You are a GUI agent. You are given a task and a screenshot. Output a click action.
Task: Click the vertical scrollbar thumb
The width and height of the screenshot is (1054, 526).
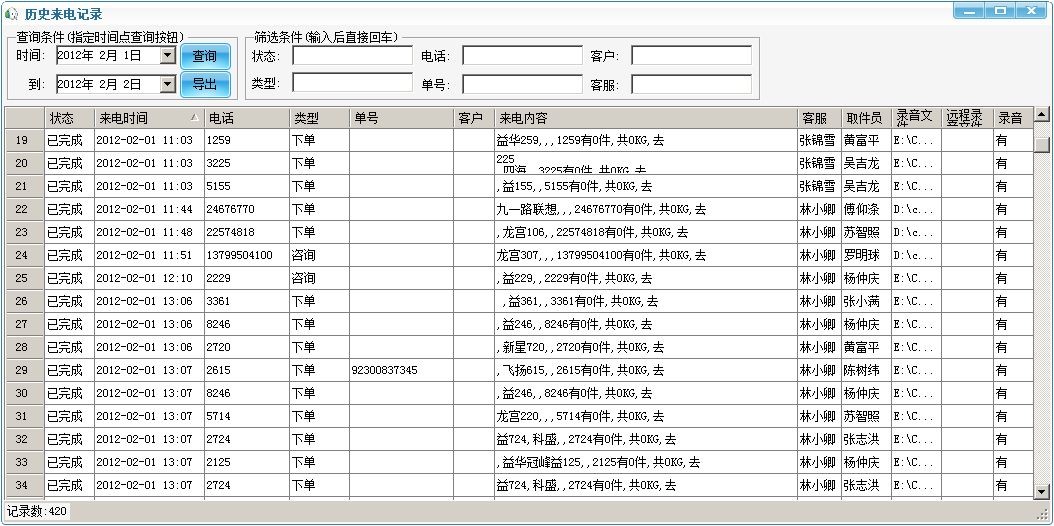pyautogui.click(x=1042, y=144)
